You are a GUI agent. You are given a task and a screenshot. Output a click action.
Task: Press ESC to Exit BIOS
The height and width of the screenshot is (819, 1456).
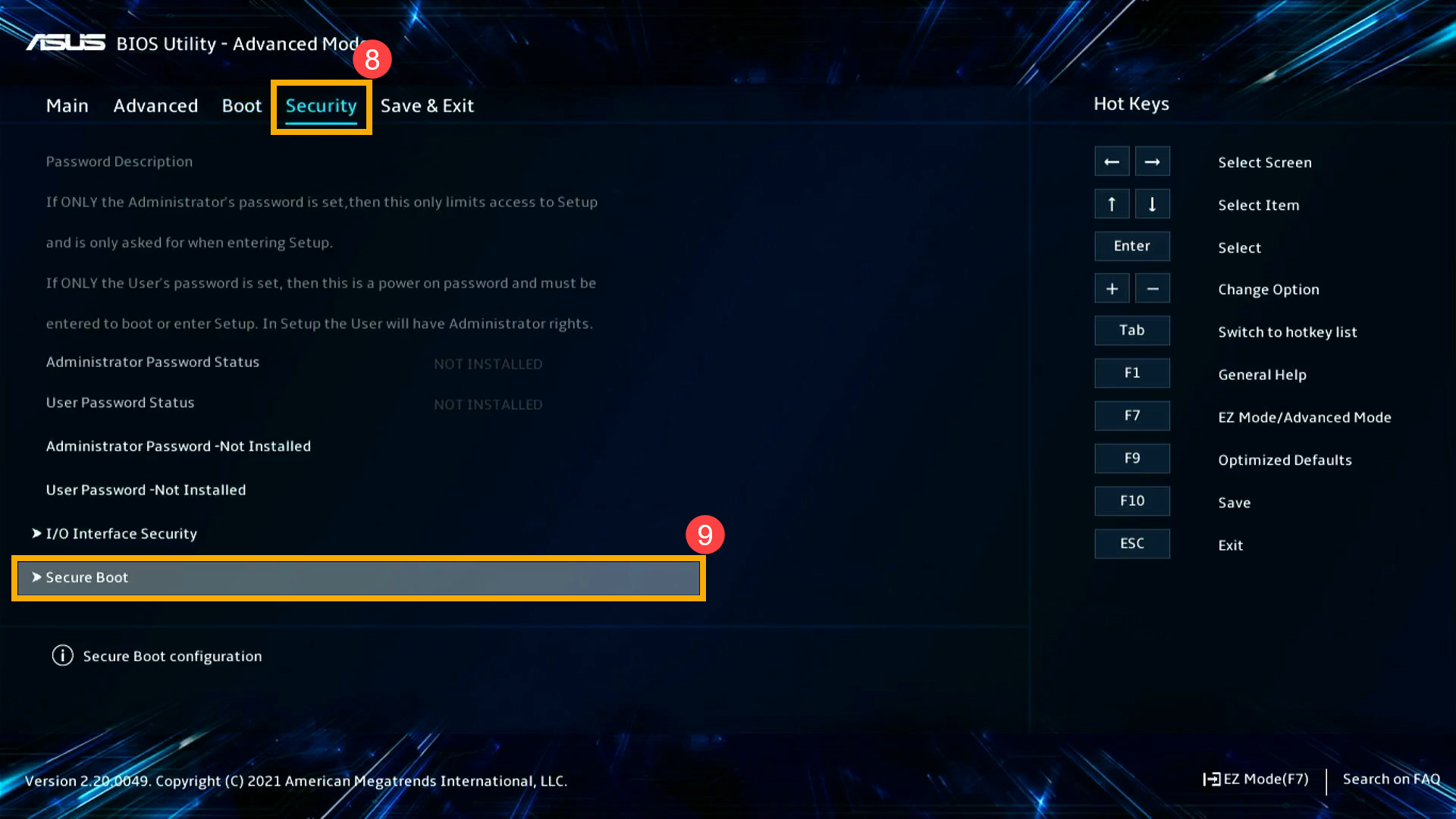pyautogui.click(x=1131, y=543)
